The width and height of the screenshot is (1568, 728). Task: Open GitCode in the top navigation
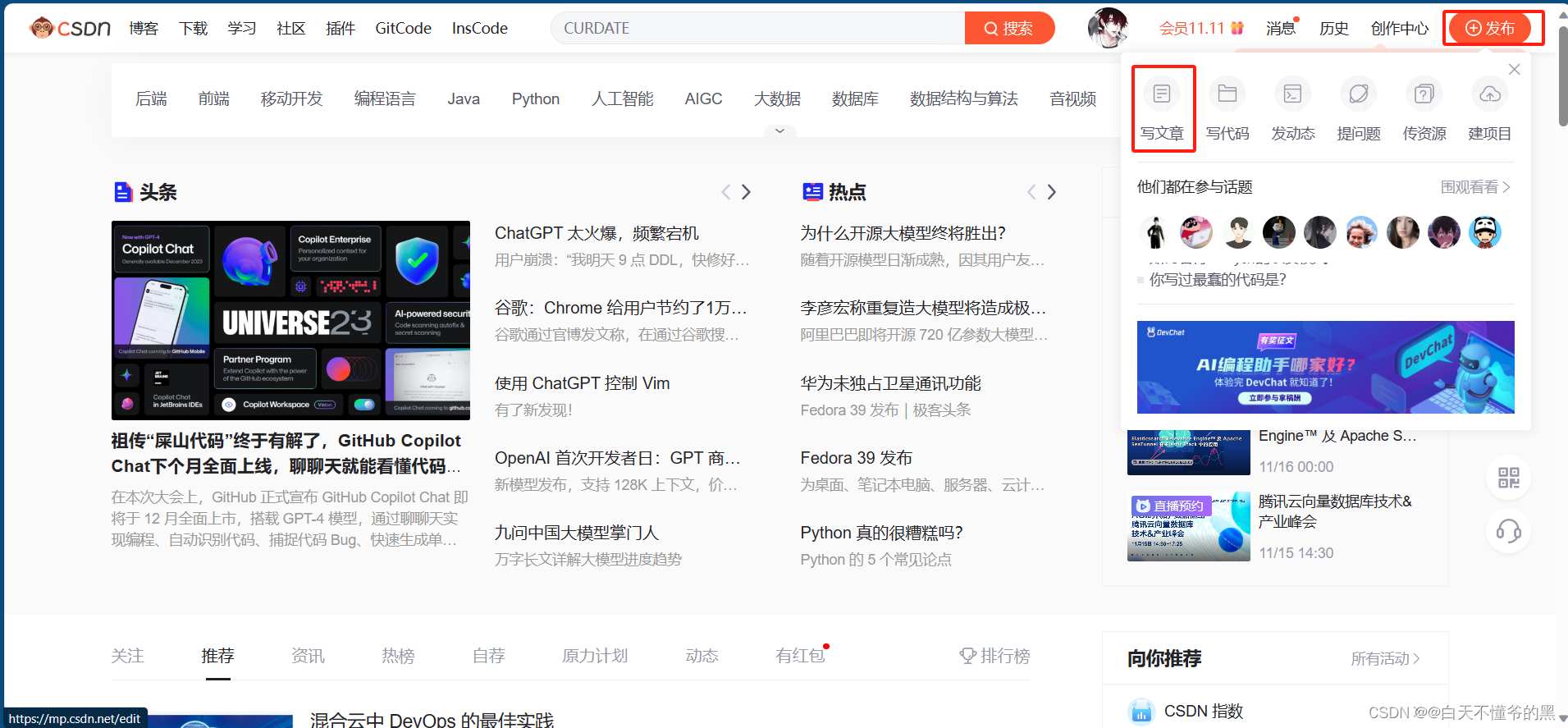pyautogui.click(x=403, y=28)
